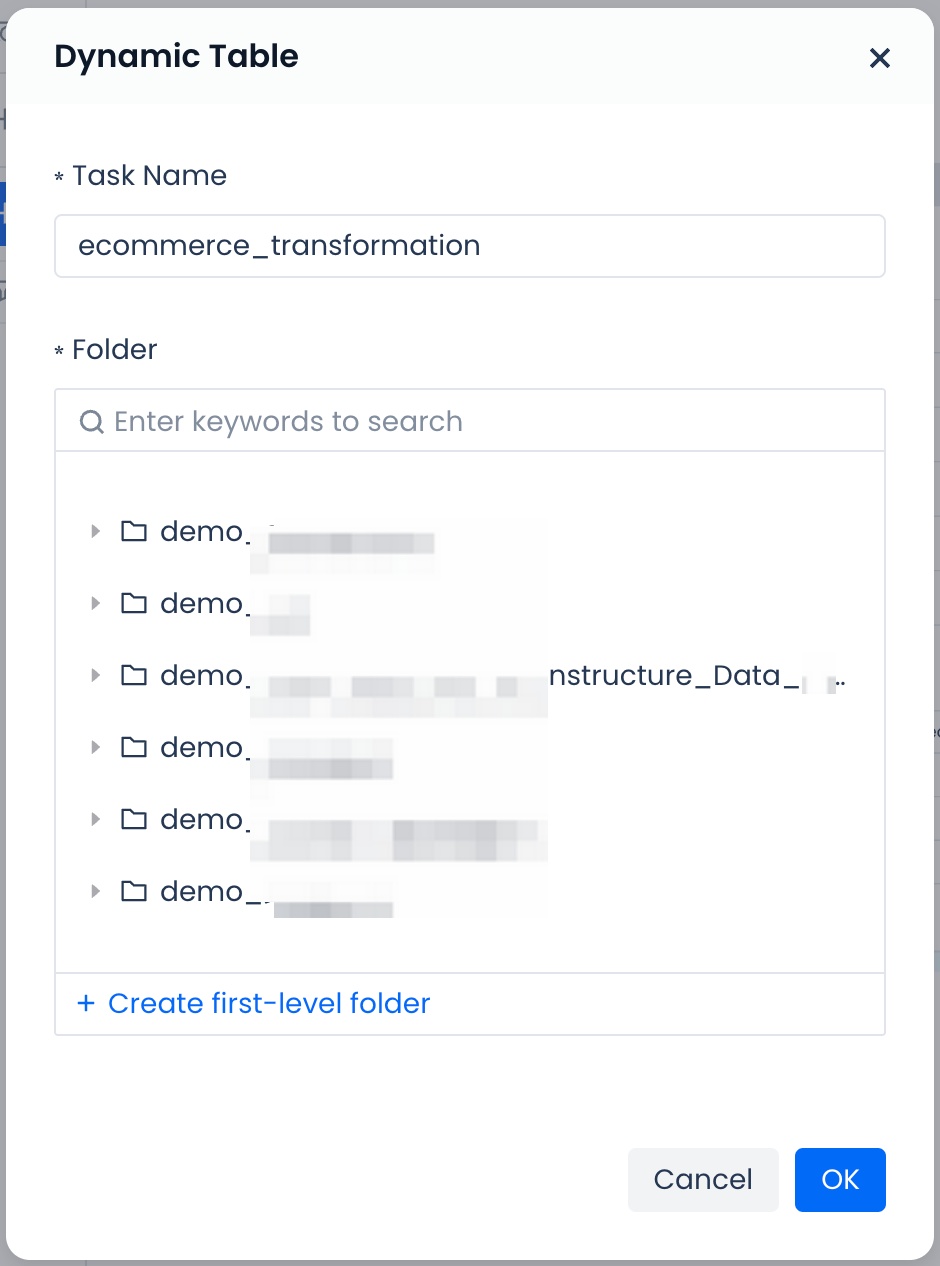Confirm with the OK button
The image size is (940, 1266).
click(839, 1180)
